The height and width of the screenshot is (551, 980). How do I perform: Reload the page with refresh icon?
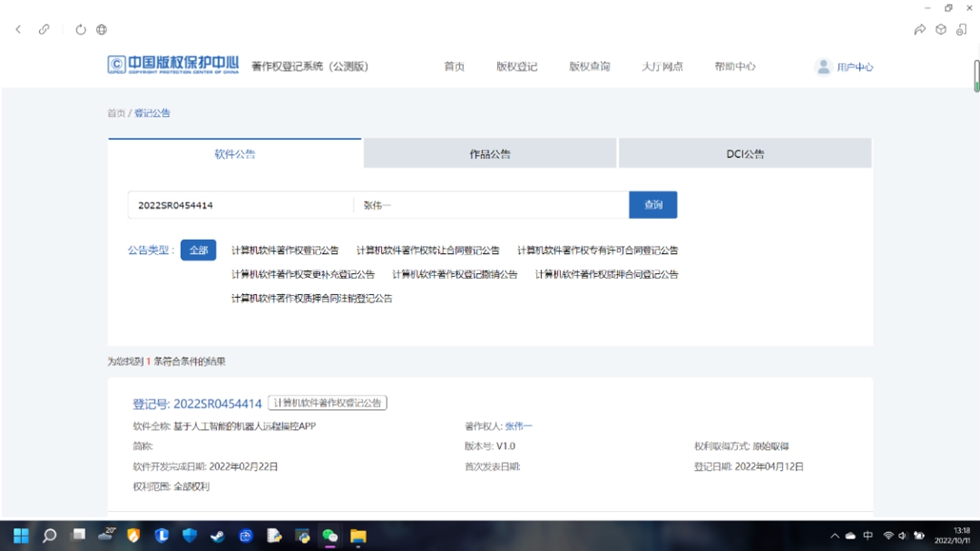81,30
